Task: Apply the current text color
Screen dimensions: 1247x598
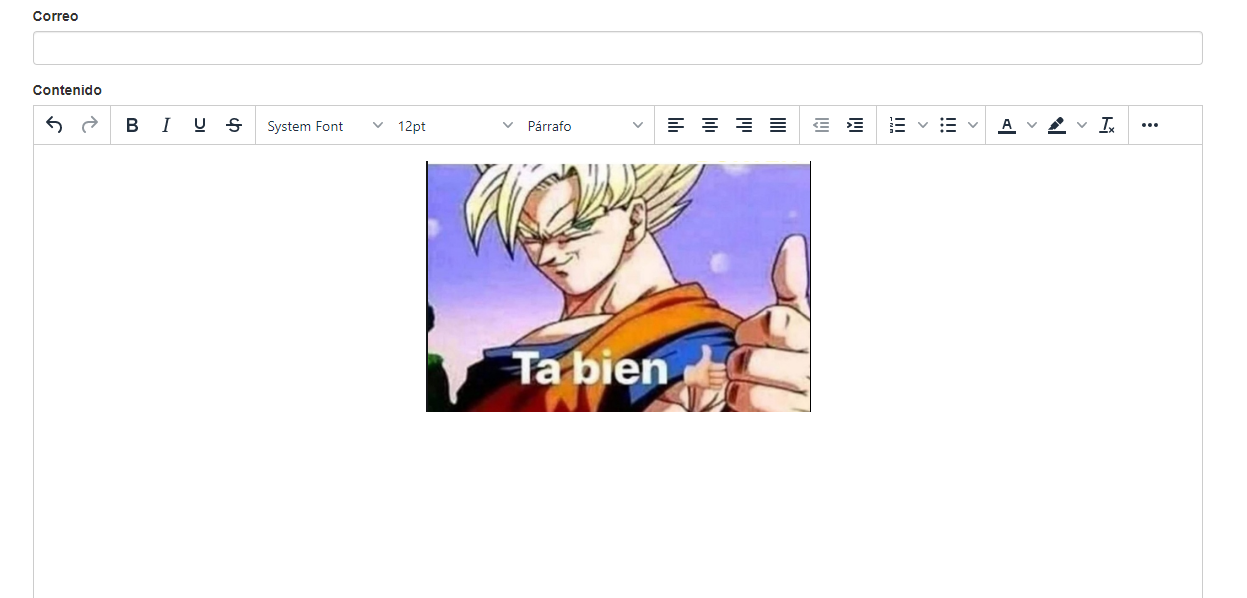Action: [1007, 125]
